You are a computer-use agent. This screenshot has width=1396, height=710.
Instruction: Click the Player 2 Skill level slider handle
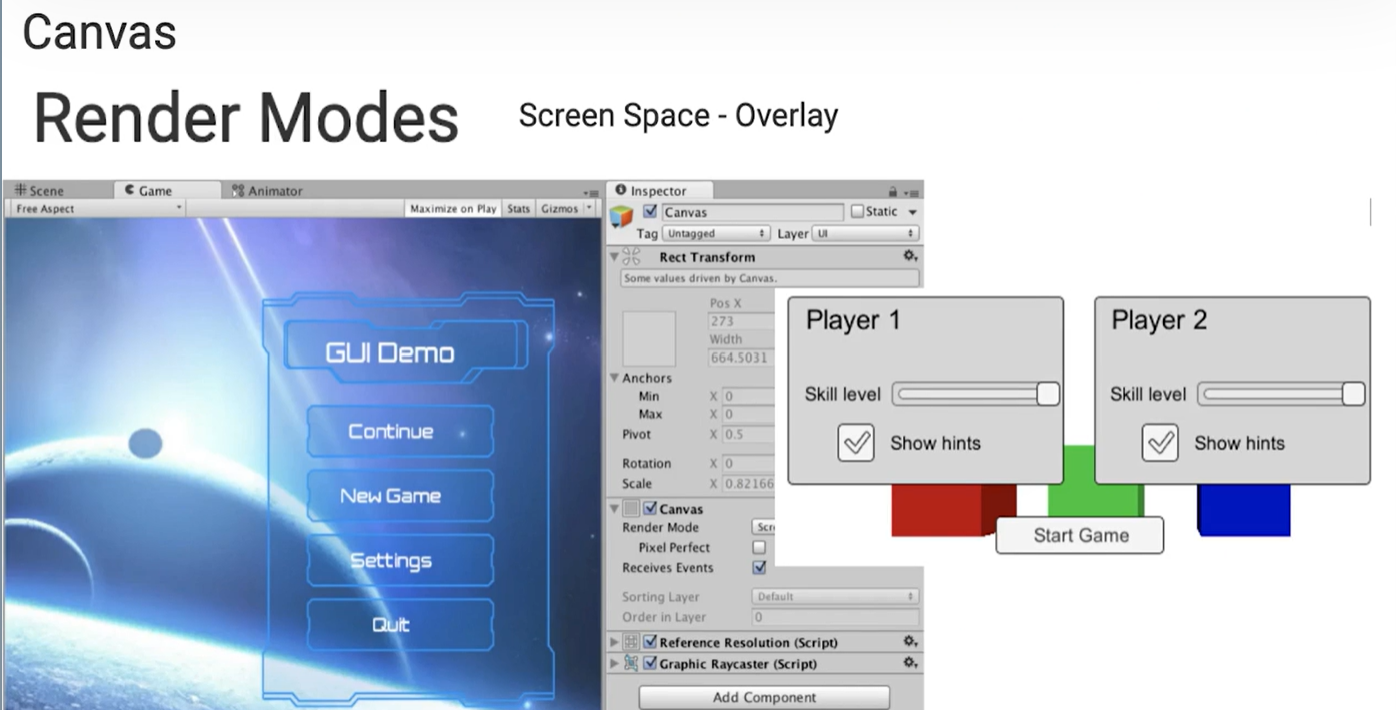pos(1352,394)
